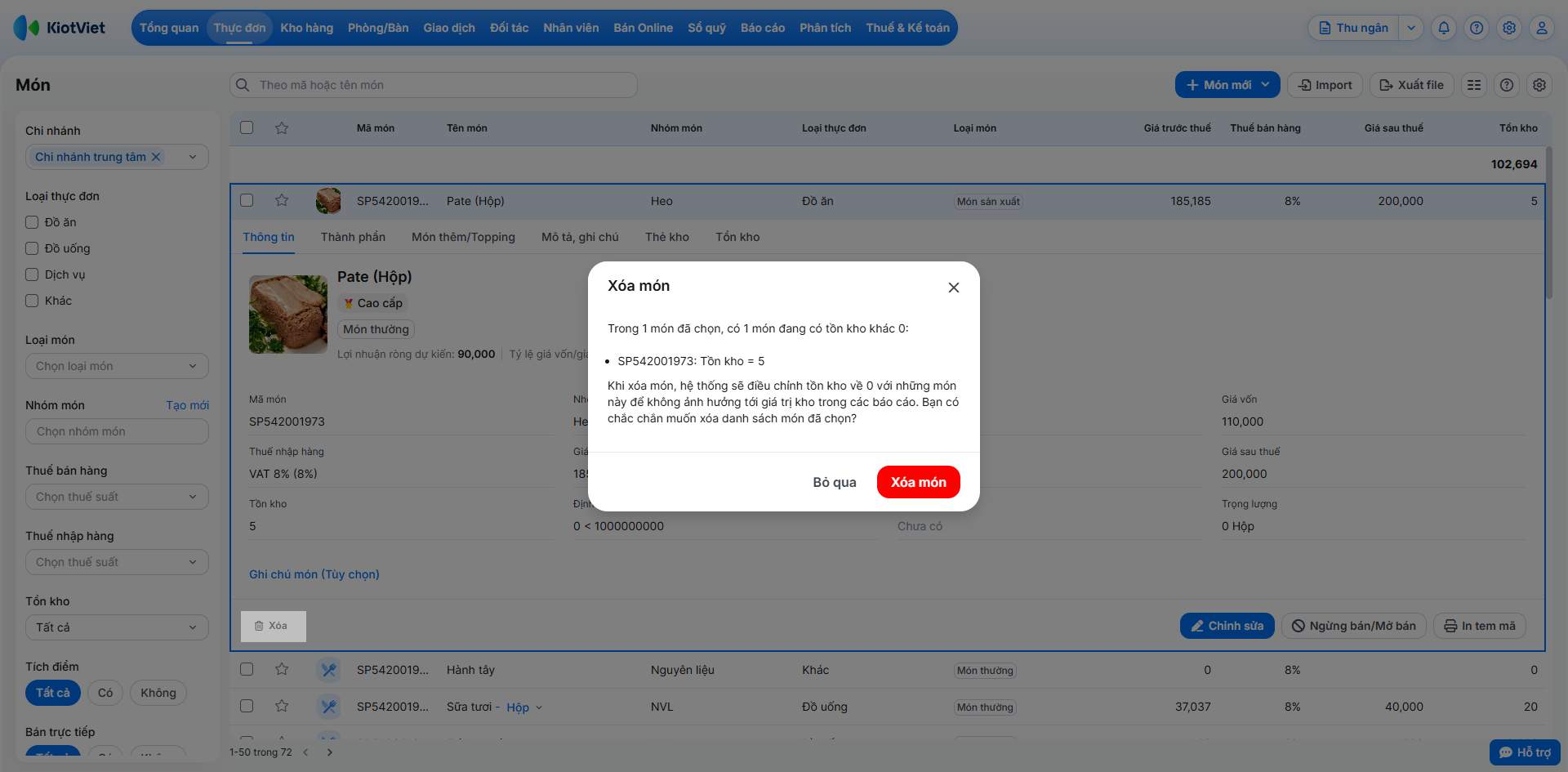Open the user account profile icon
This screenshot has height=772, width=1568.
pyautogui.click(x=1542, y=28)
